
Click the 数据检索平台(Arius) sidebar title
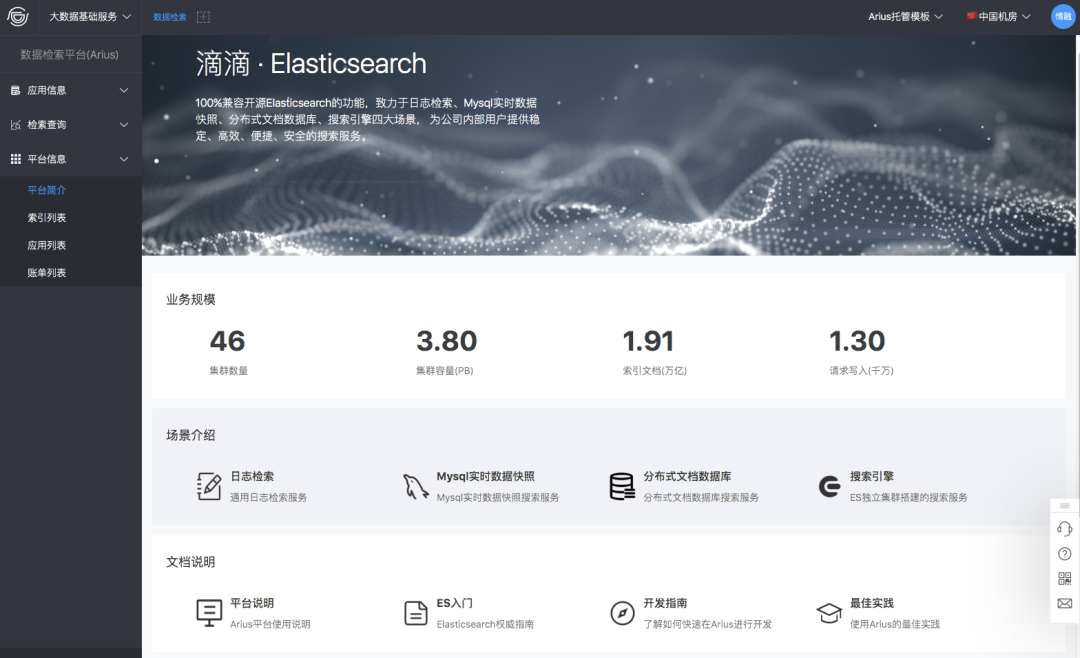coord(70,54)
